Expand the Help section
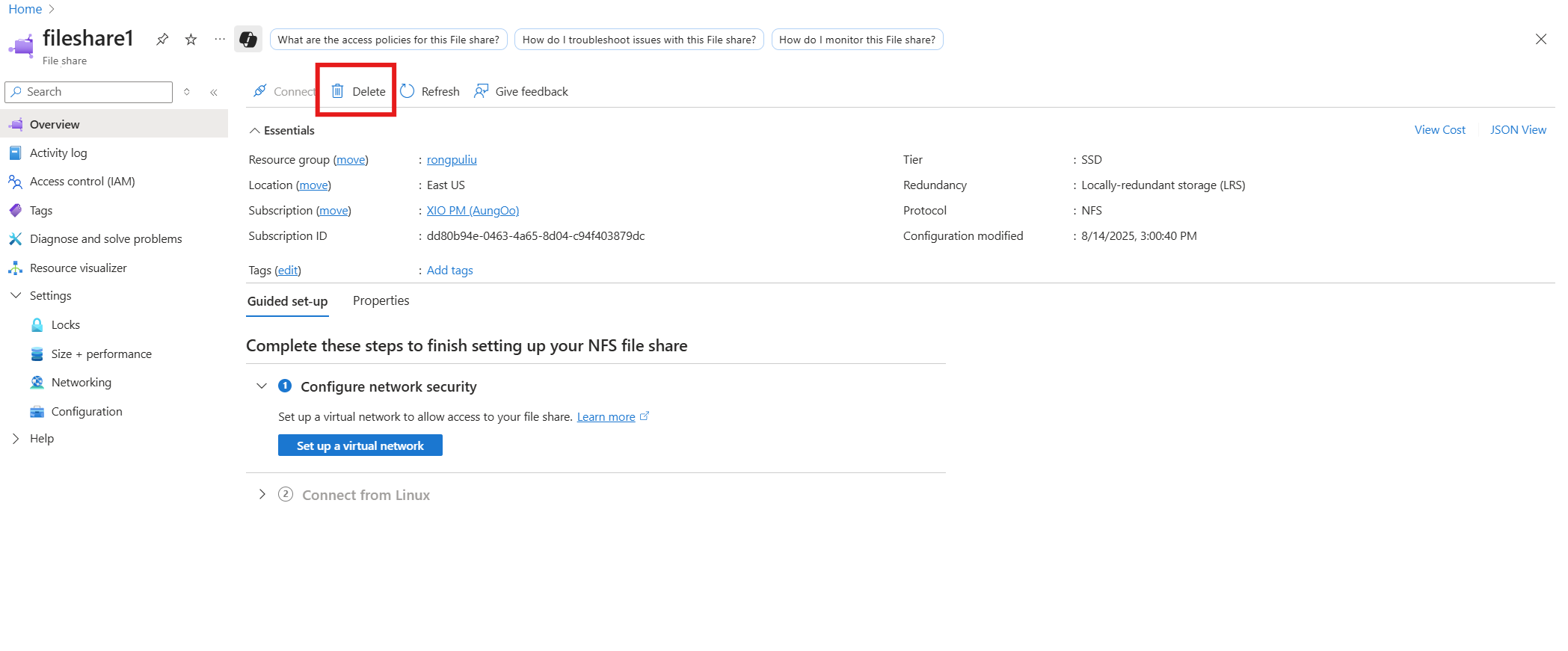 point(15,439)
